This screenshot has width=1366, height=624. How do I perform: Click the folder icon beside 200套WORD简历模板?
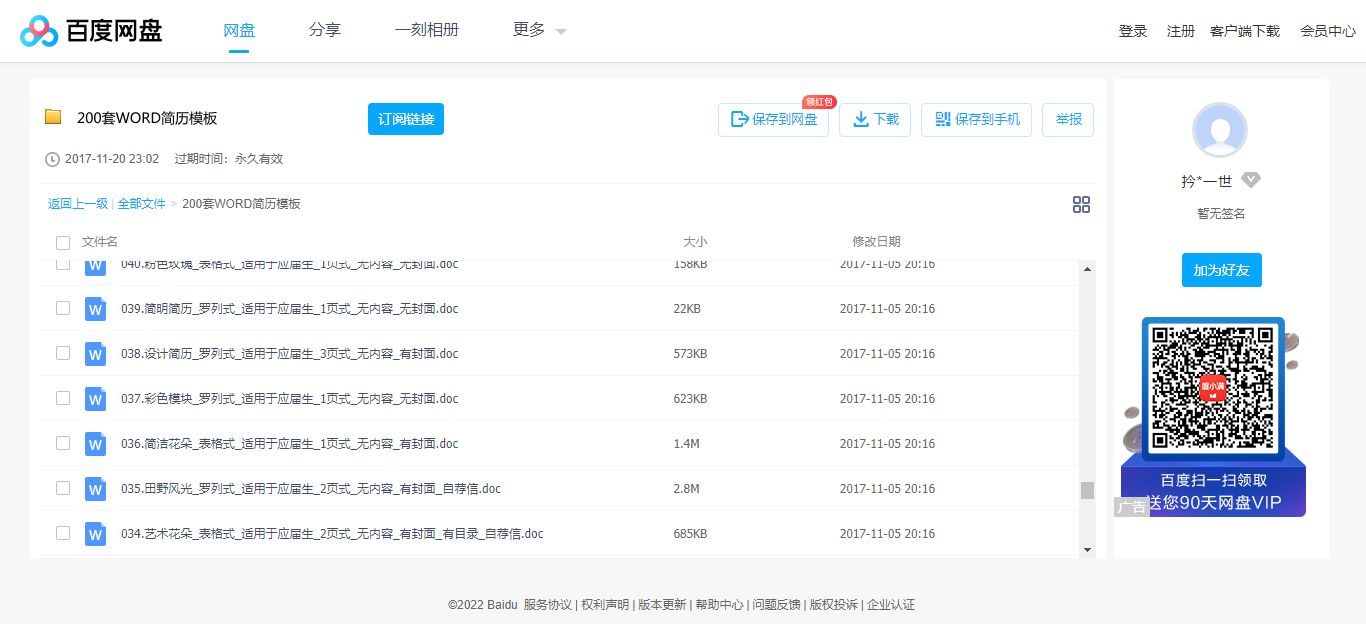[x=54, y=118]
